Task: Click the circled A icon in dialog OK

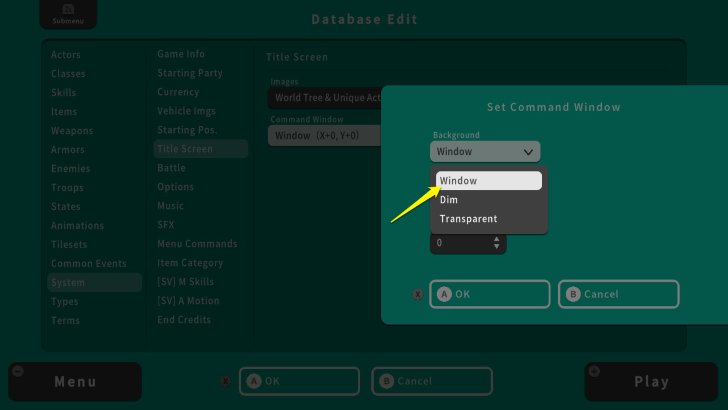Action: point(445,295)
